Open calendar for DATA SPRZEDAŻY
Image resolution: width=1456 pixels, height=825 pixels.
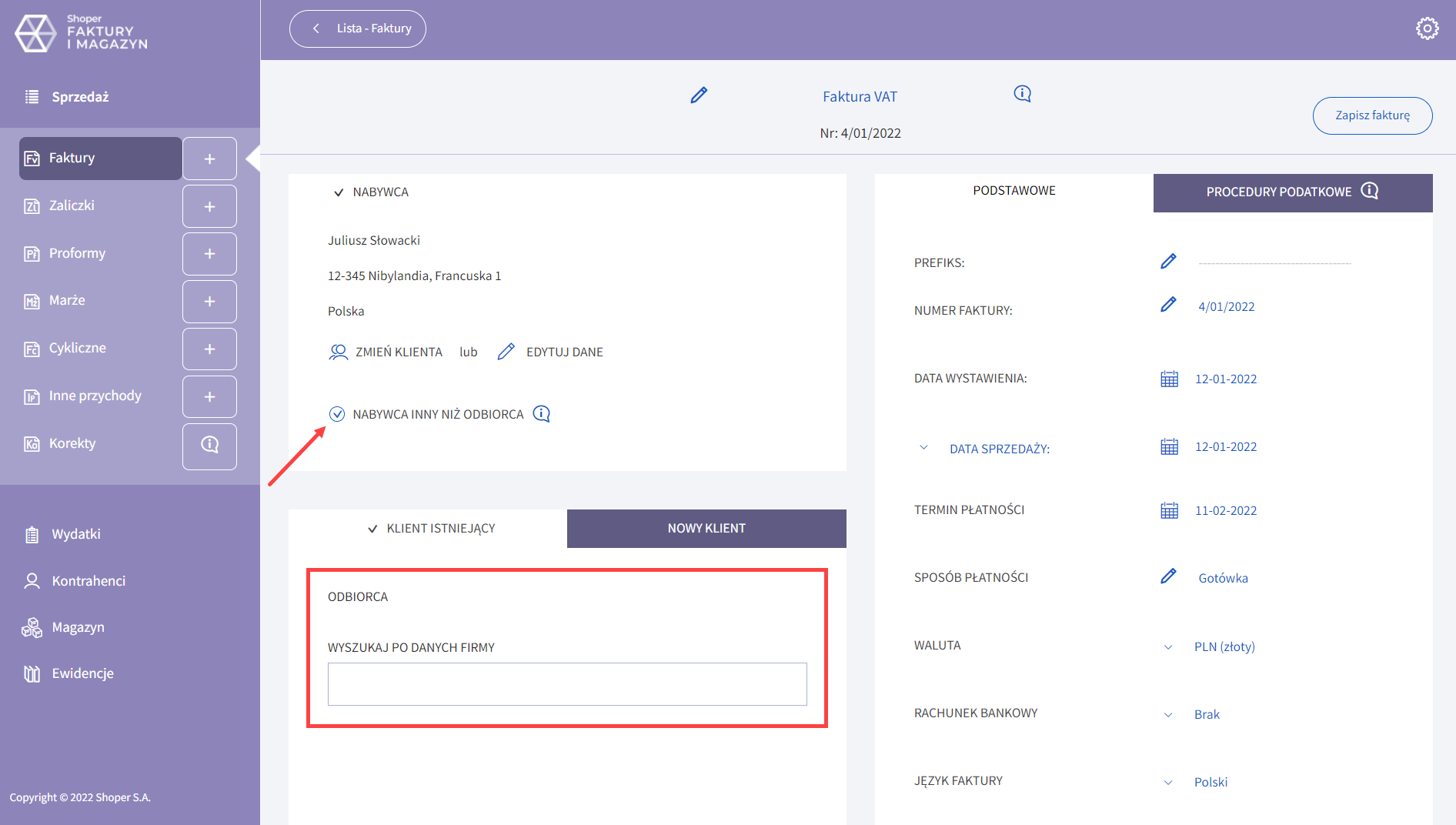pos(1169,446)
